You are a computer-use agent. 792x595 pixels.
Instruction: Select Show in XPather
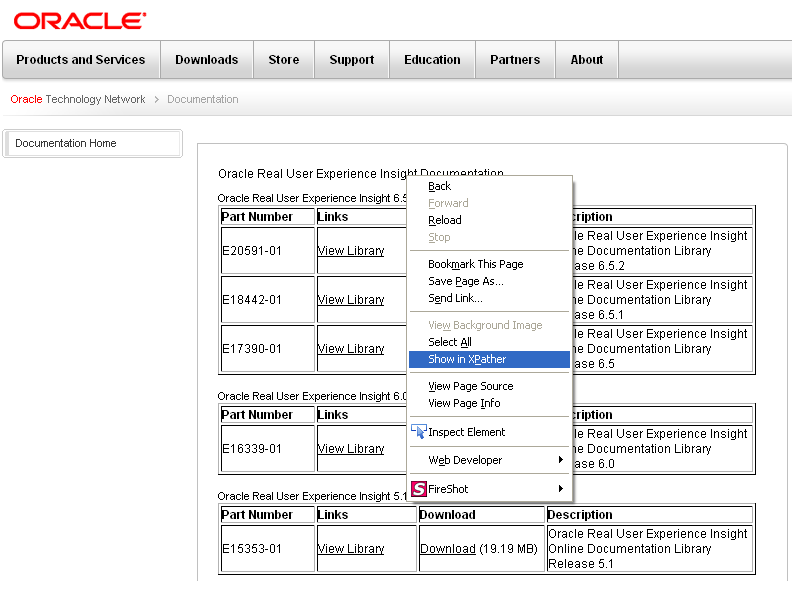click(x=489, y=359)
